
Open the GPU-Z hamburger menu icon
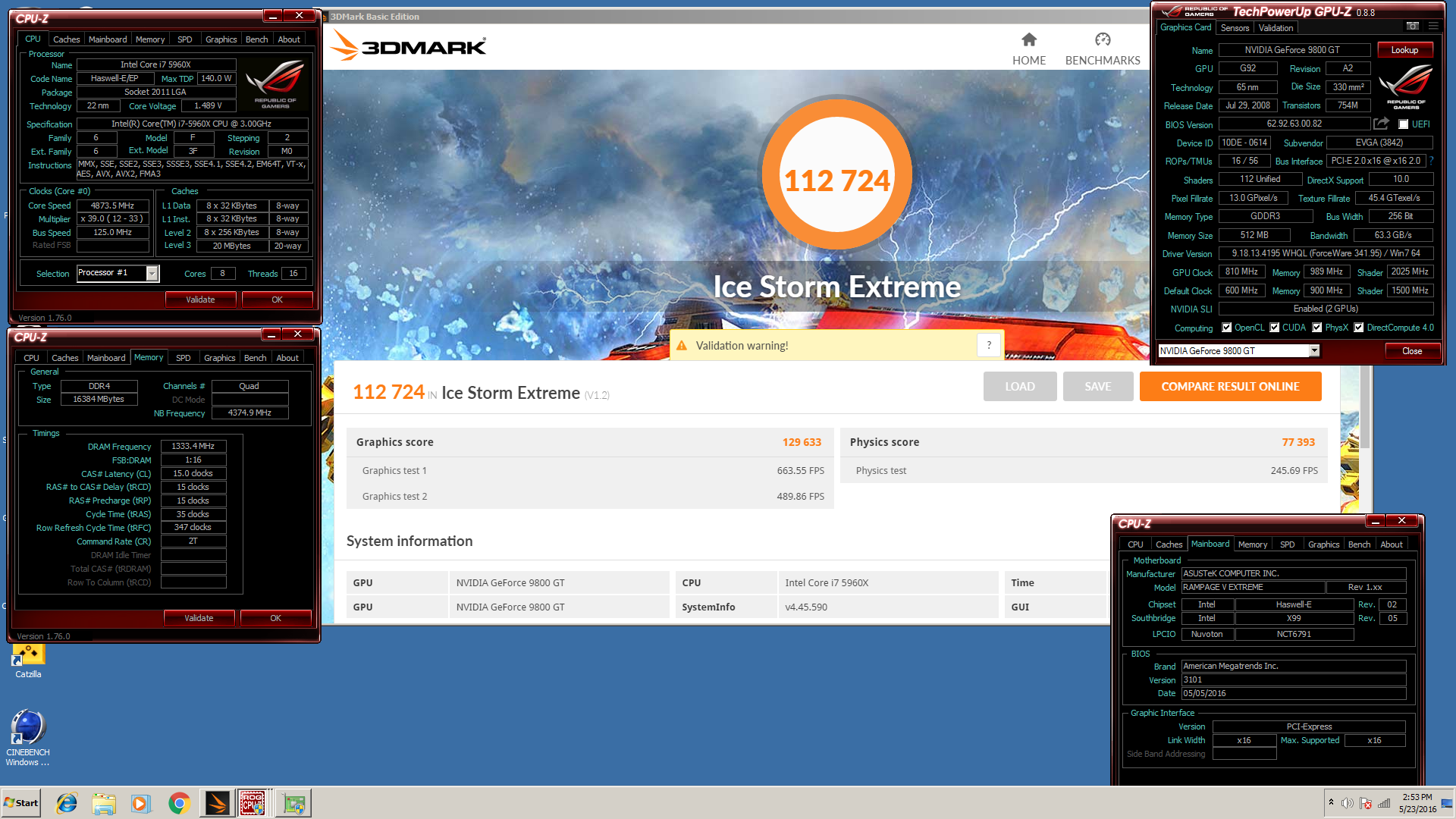pyautogui.click(x=1433, y=27)
